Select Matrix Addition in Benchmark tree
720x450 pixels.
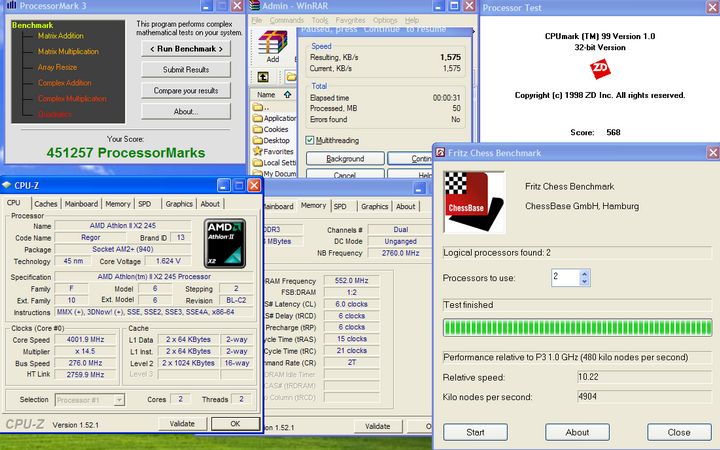pos(61,36)
